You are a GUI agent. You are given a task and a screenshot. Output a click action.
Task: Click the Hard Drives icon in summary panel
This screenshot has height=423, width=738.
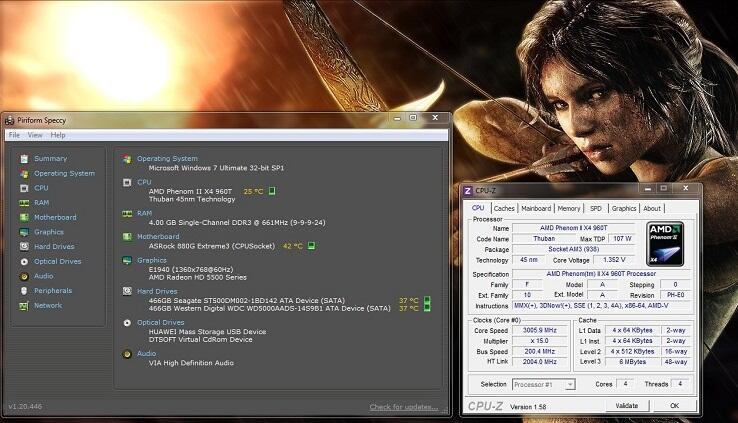[x=127, y=291]
